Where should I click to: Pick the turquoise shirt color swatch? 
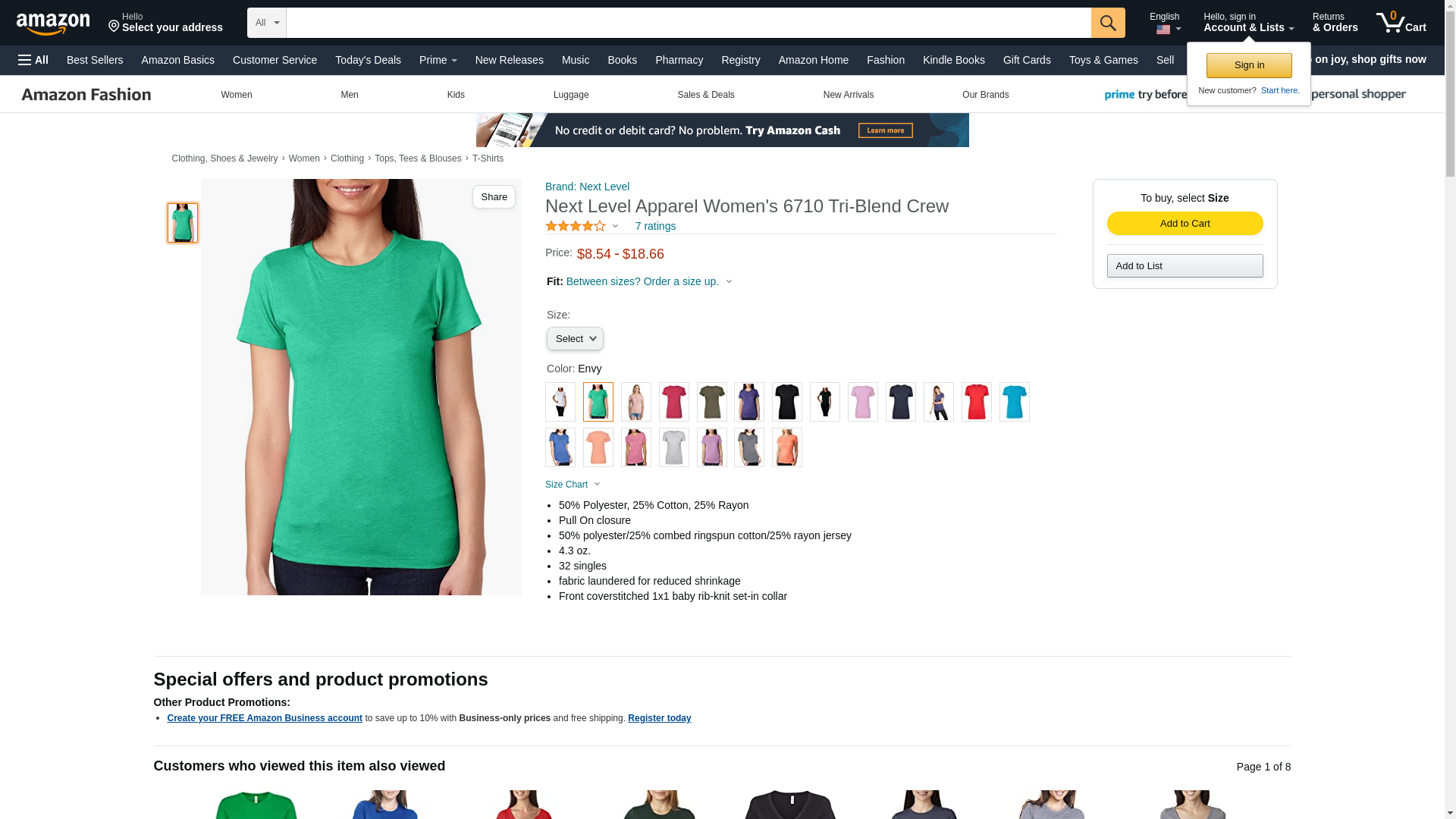pyautogui.click(x=1014, y=402)
